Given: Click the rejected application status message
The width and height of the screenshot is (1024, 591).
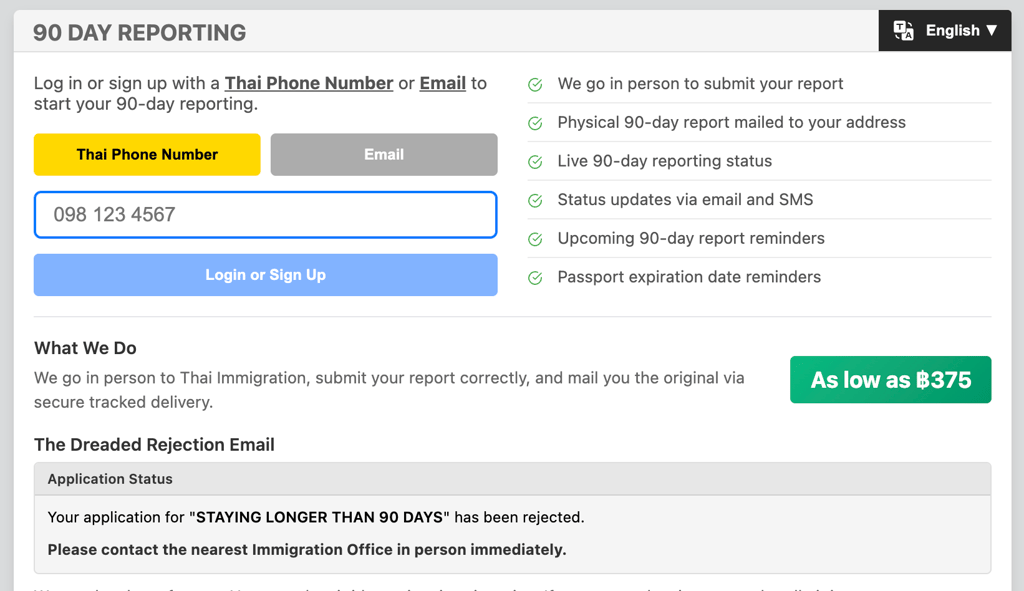Looking at the screenshot, I should (x=316, y=518).
